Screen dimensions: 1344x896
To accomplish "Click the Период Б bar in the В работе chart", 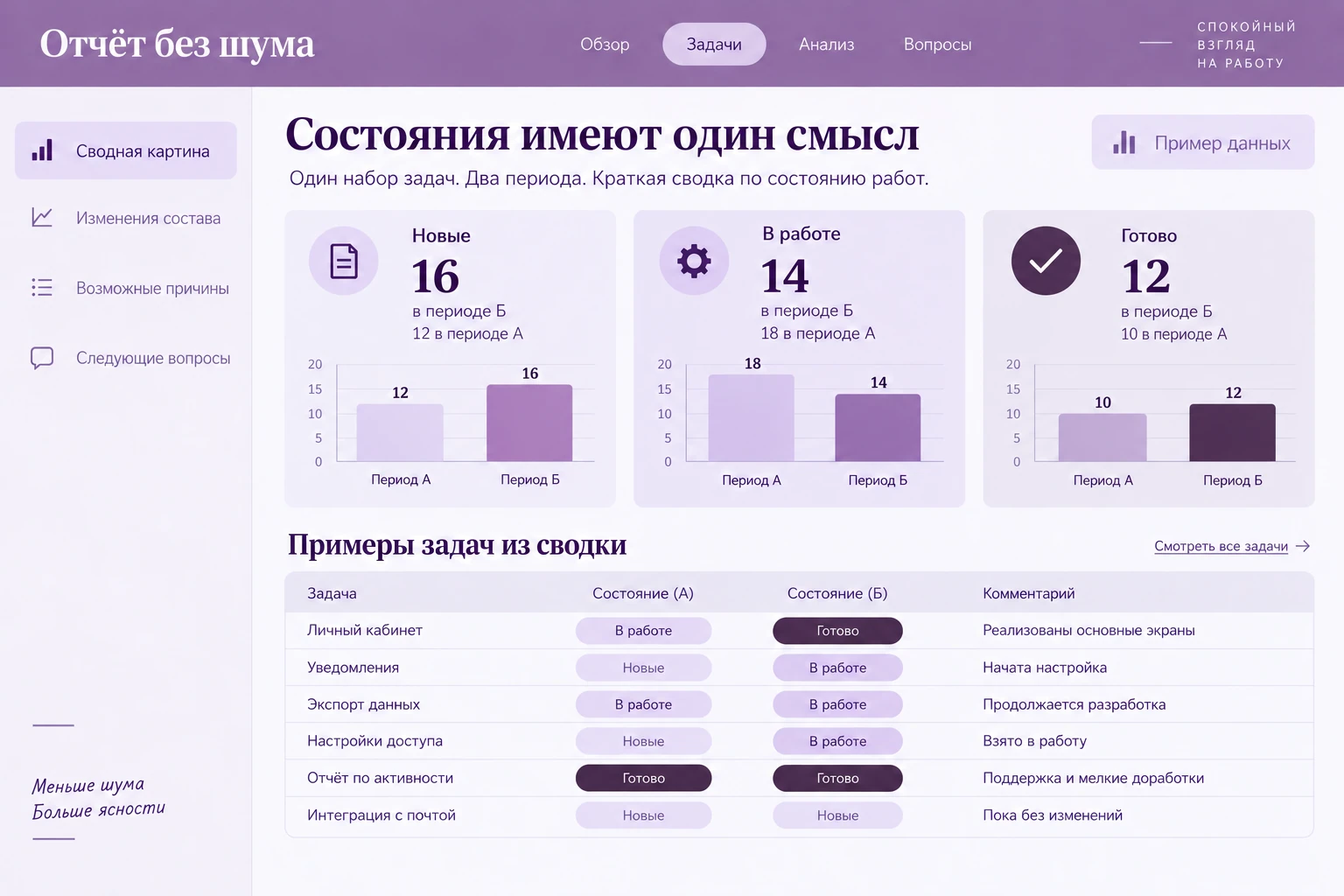I will pos(878,427).
